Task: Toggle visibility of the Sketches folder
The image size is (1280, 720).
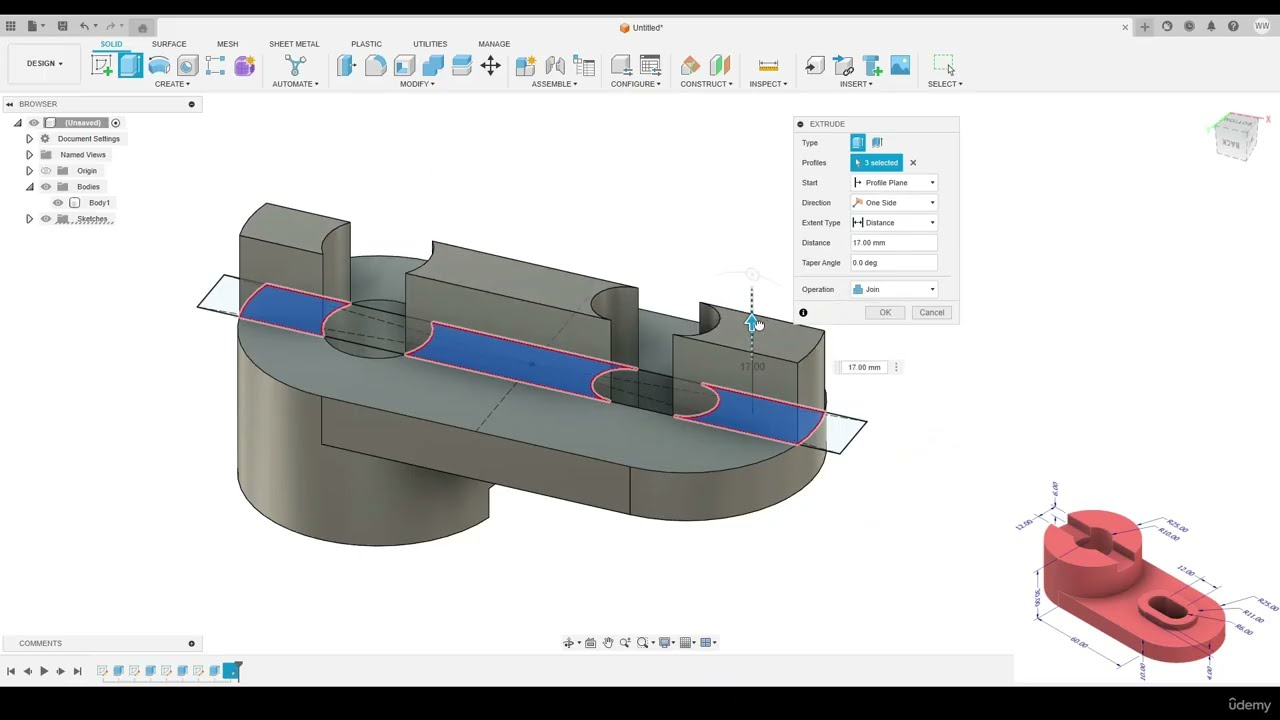Action: [45, 219]
